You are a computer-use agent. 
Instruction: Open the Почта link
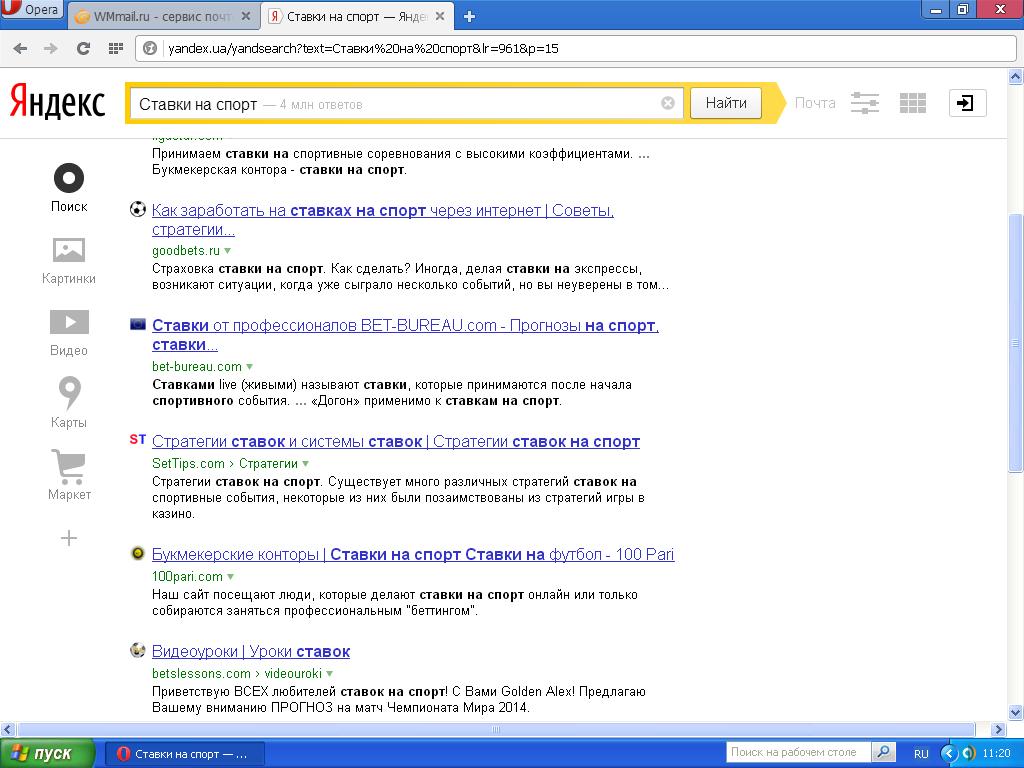click(815, 103)
